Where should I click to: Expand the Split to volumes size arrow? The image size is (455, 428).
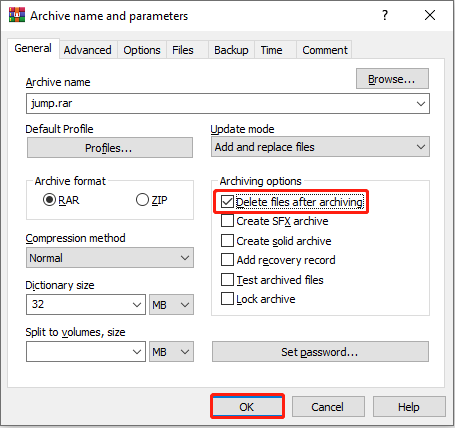(137, 352)
